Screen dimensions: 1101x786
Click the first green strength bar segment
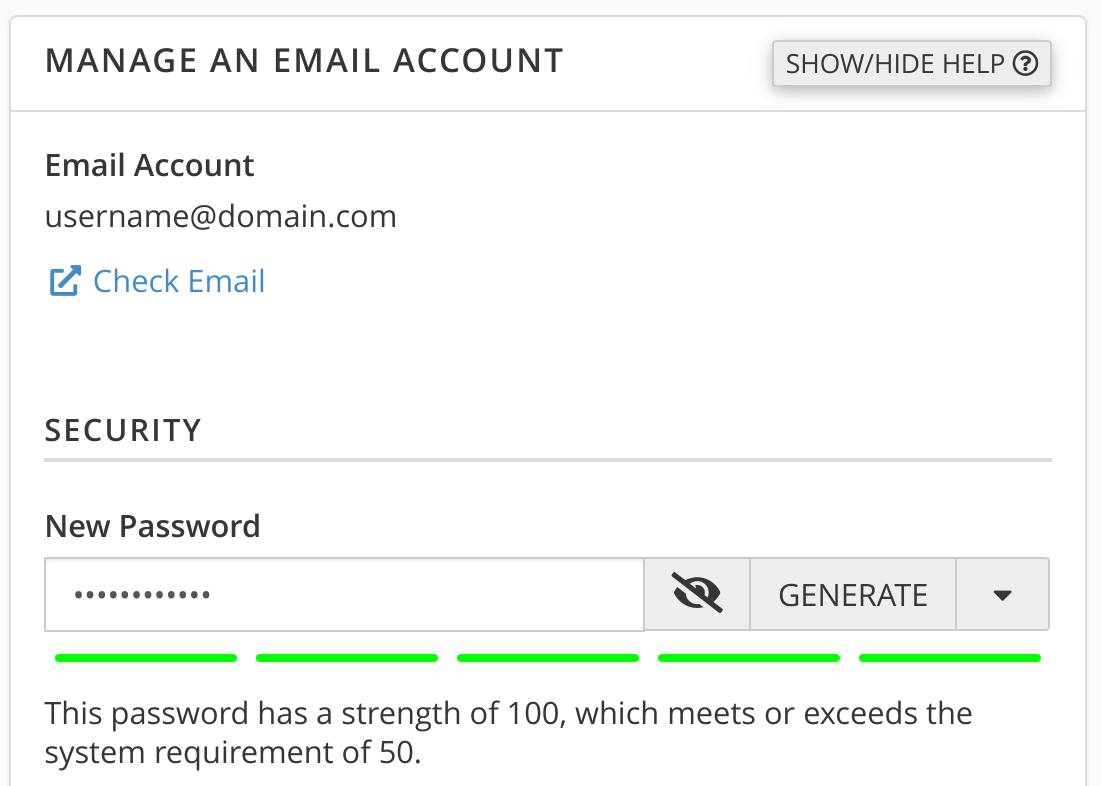point(146,658)
